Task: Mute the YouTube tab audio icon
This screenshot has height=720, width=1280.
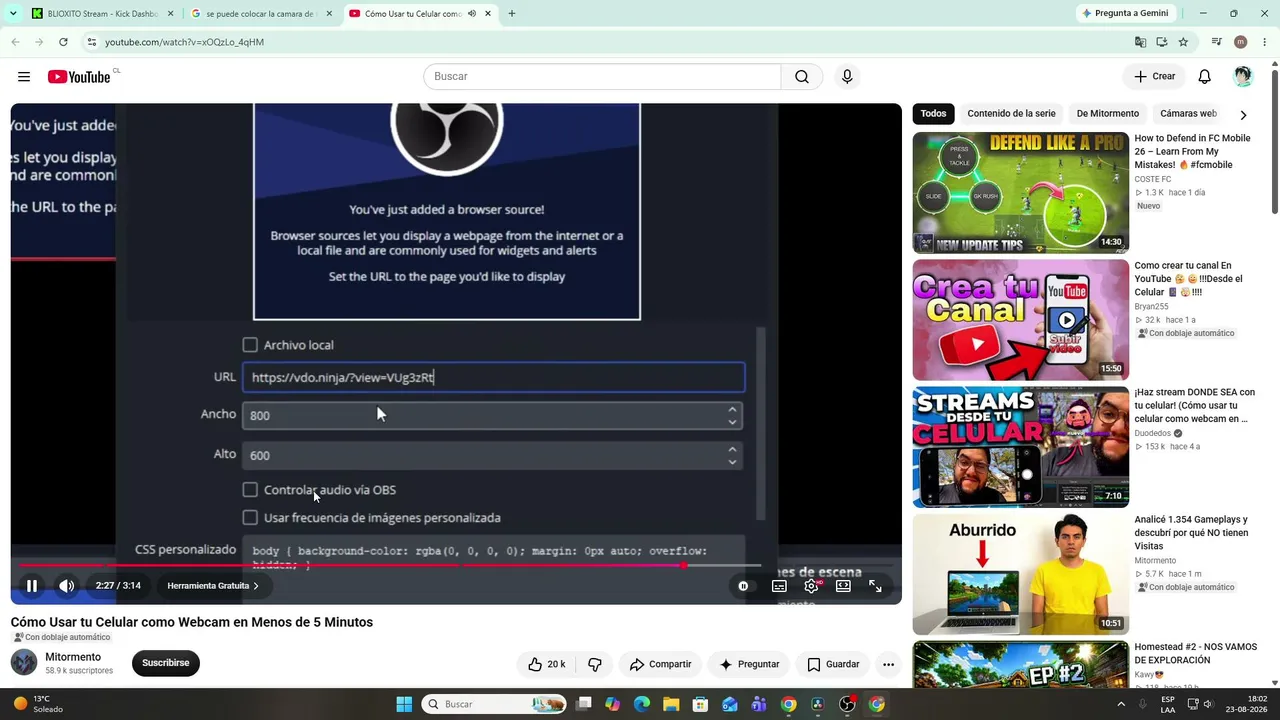Action: tap(472, 14)
